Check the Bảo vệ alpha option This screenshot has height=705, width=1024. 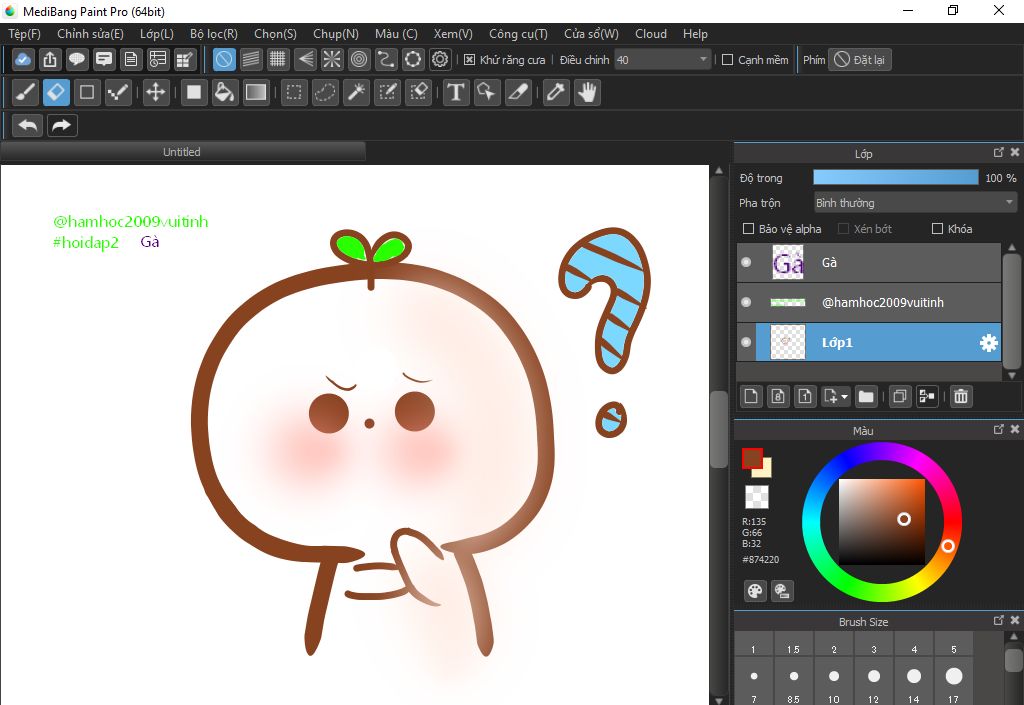pos(748,228)
